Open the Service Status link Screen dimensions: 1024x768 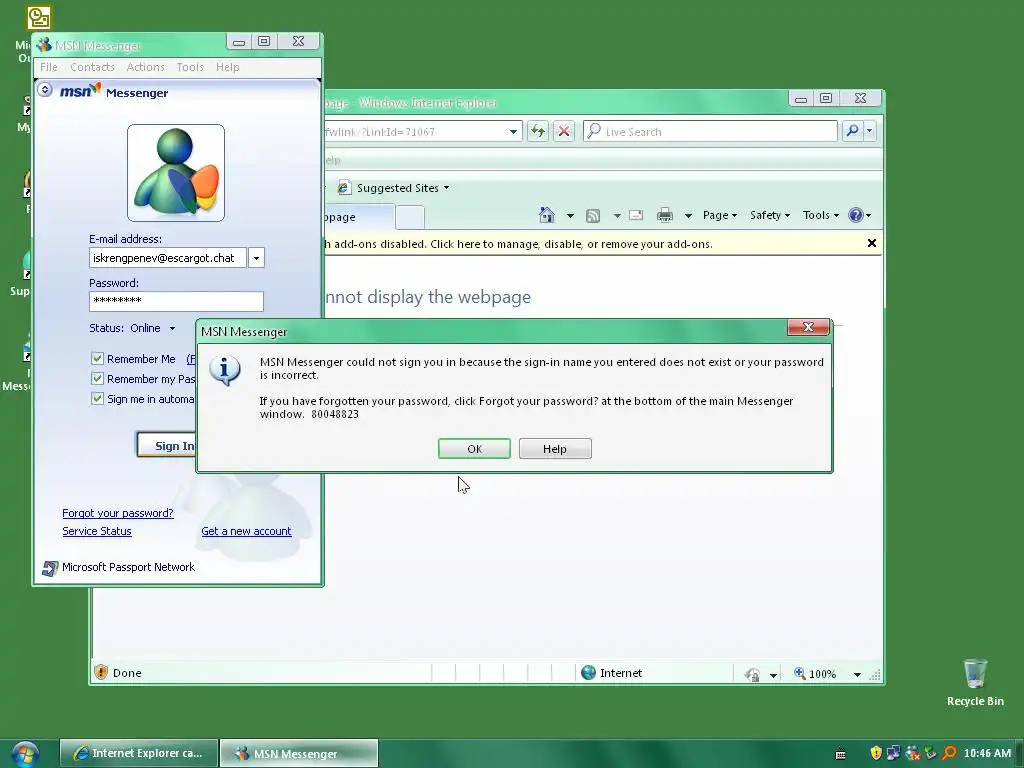pyautogui.click(x=97, y=532)
